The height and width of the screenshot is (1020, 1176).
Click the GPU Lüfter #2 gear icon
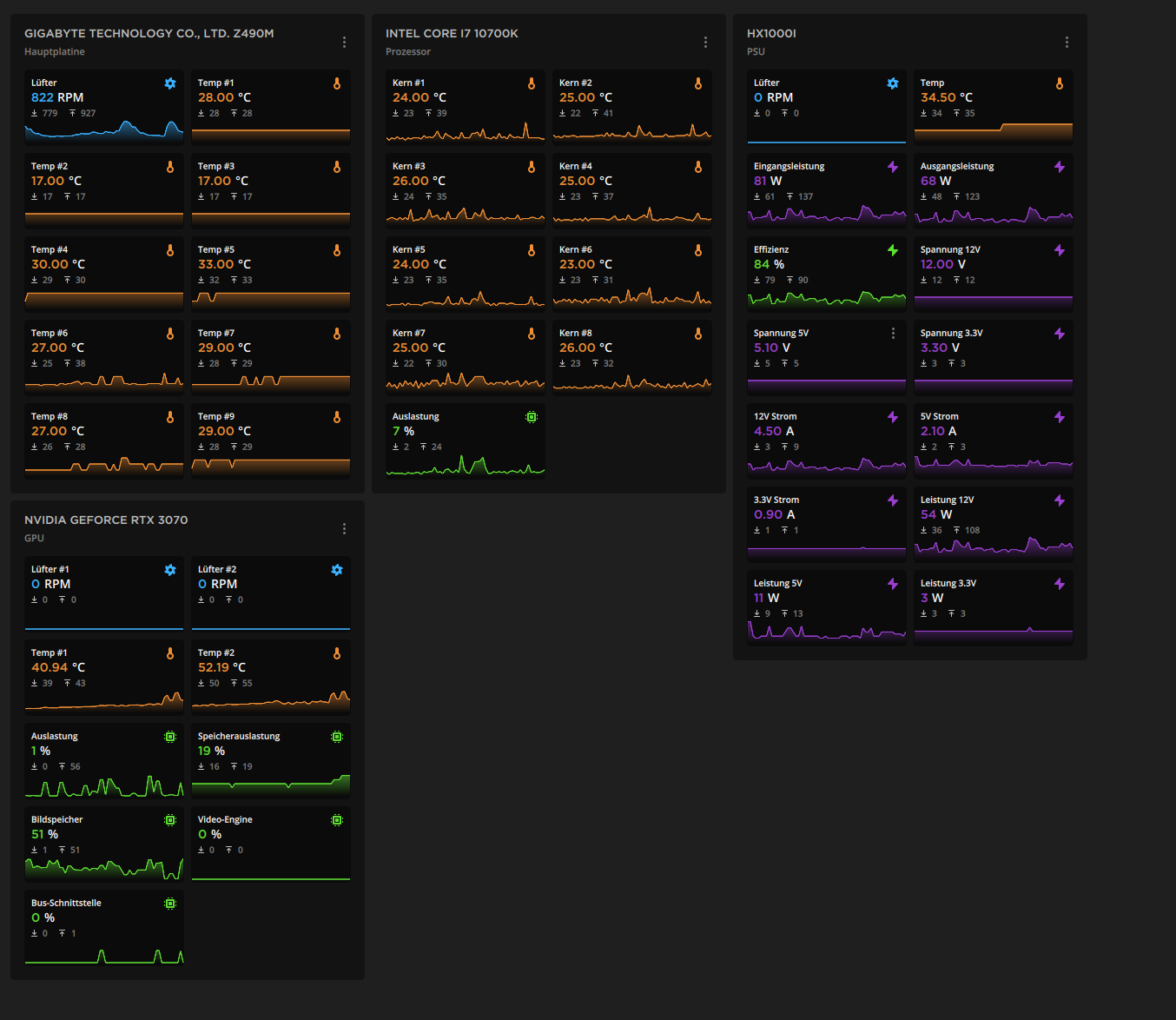[x=337, y=570]
